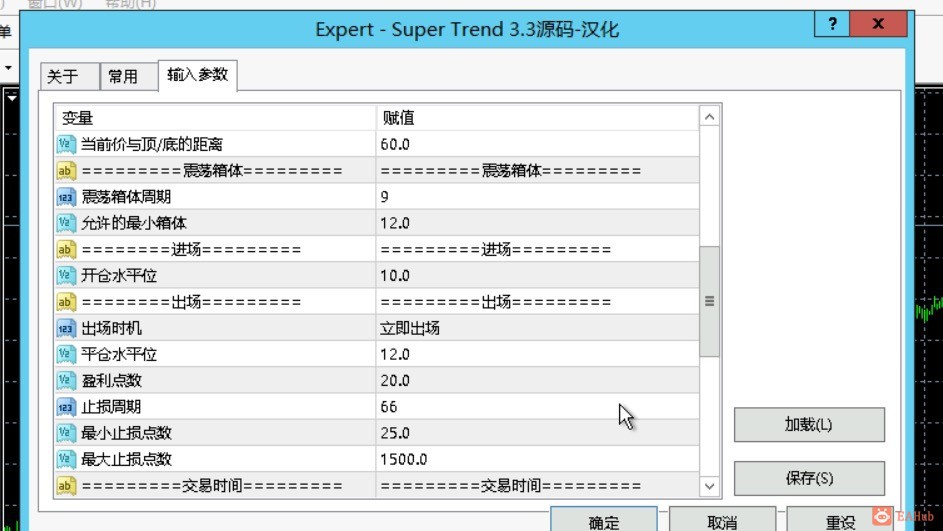The image size is (943, 531).
Task: Click the icon beside 当前价与顶/底的距离
Action: pyautogui.click(x=66, y=144)
